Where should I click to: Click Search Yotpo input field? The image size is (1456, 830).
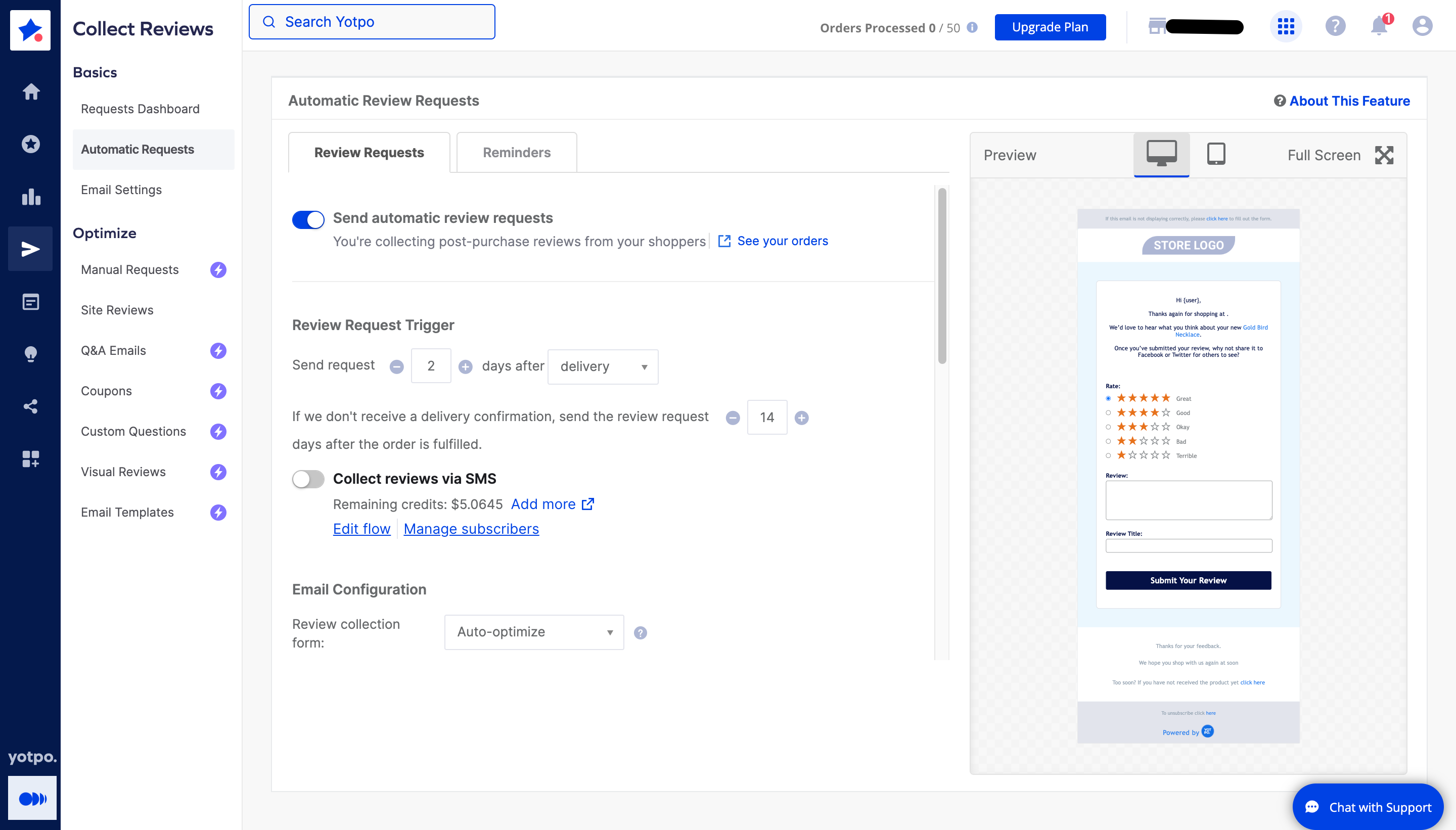tap(372, 21)
